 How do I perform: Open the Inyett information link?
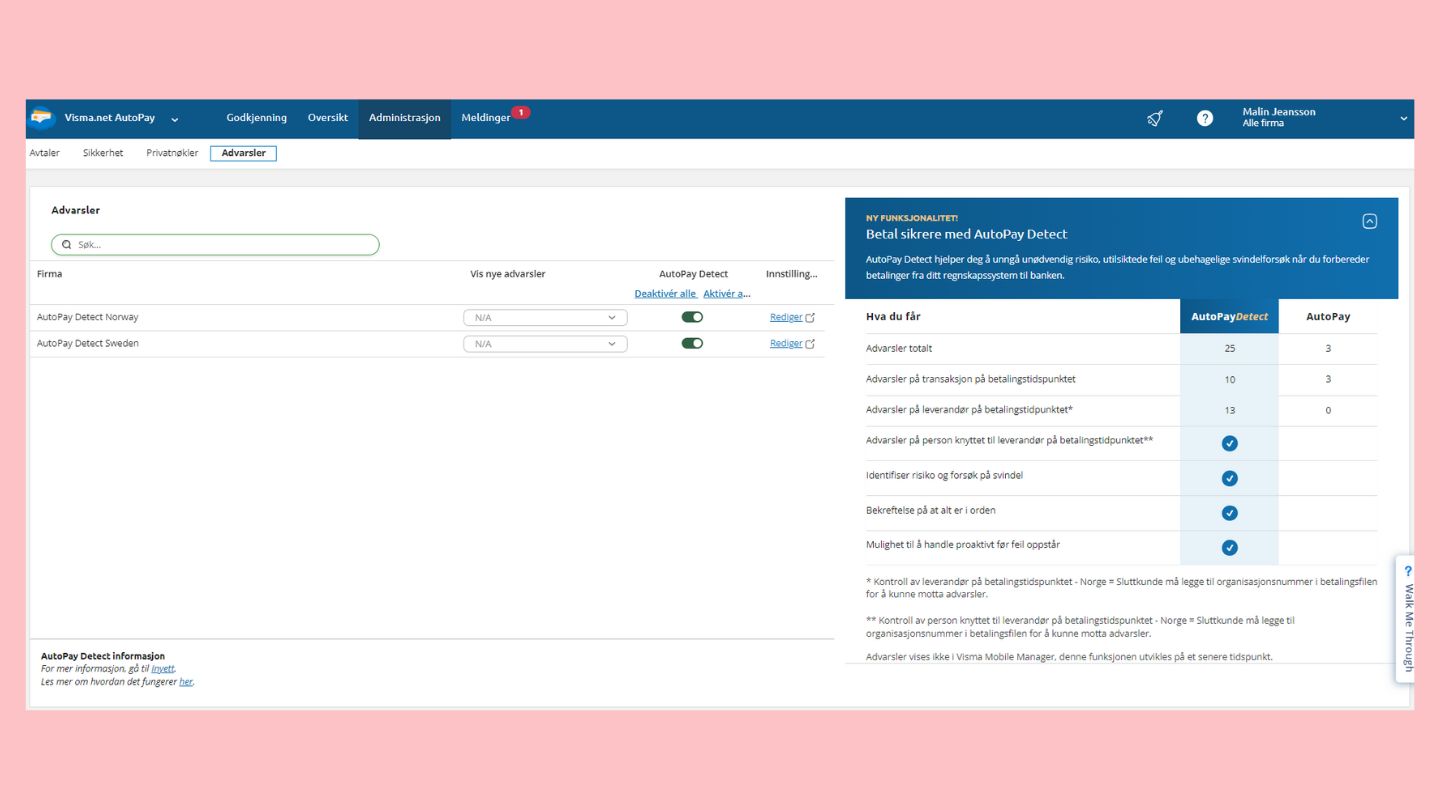click(x=163, y=669)
